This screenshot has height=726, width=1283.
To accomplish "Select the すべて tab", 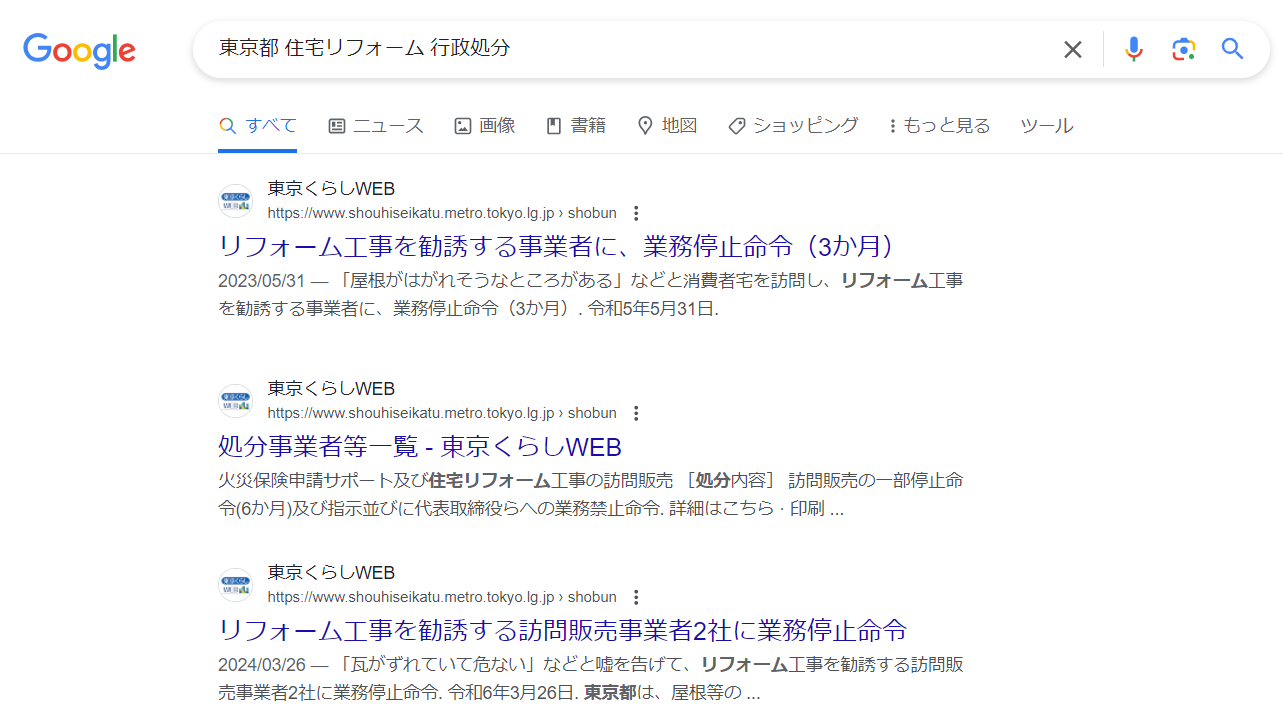I will pyautogui.click(x=258, y=126).
